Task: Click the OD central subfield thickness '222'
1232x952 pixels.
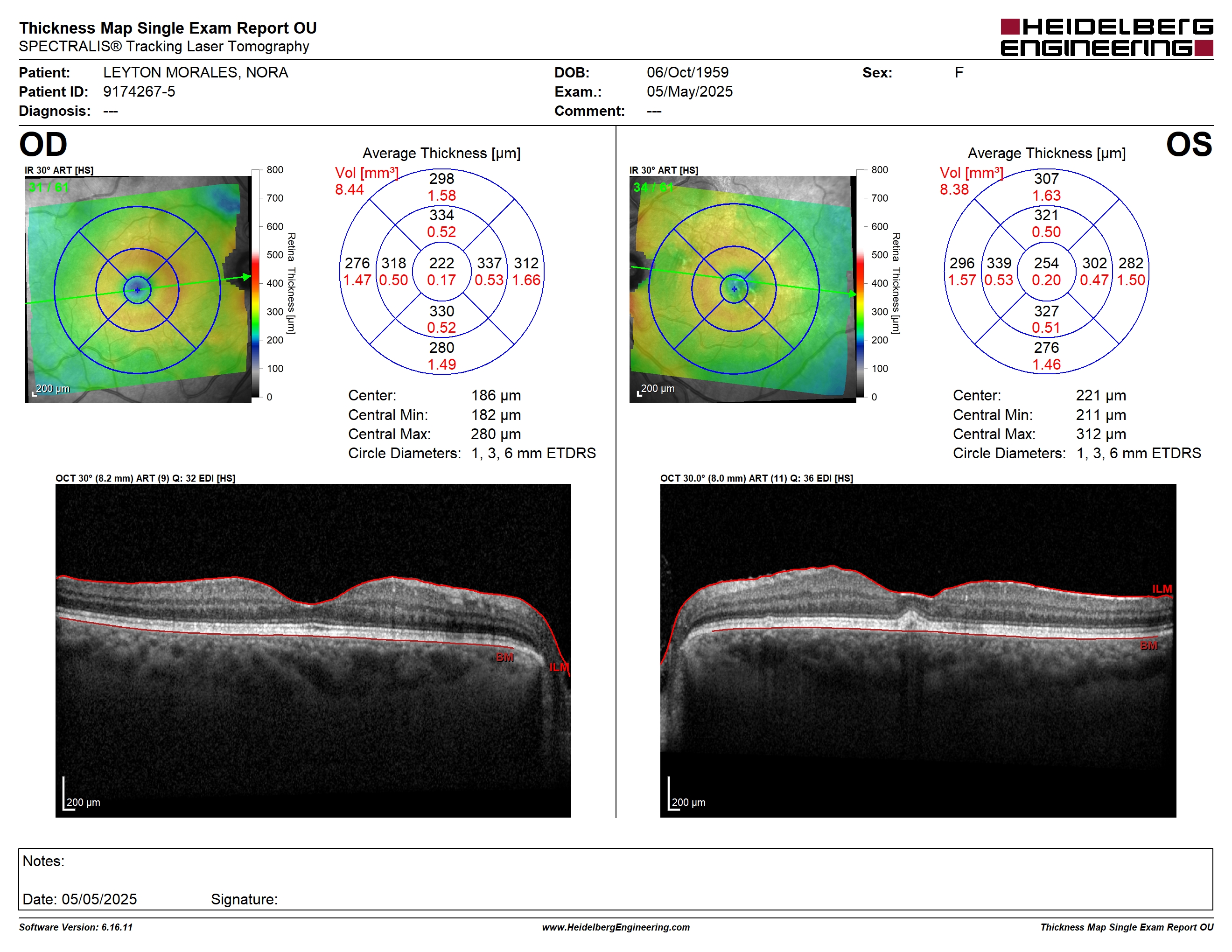Action: click(441, 263)
